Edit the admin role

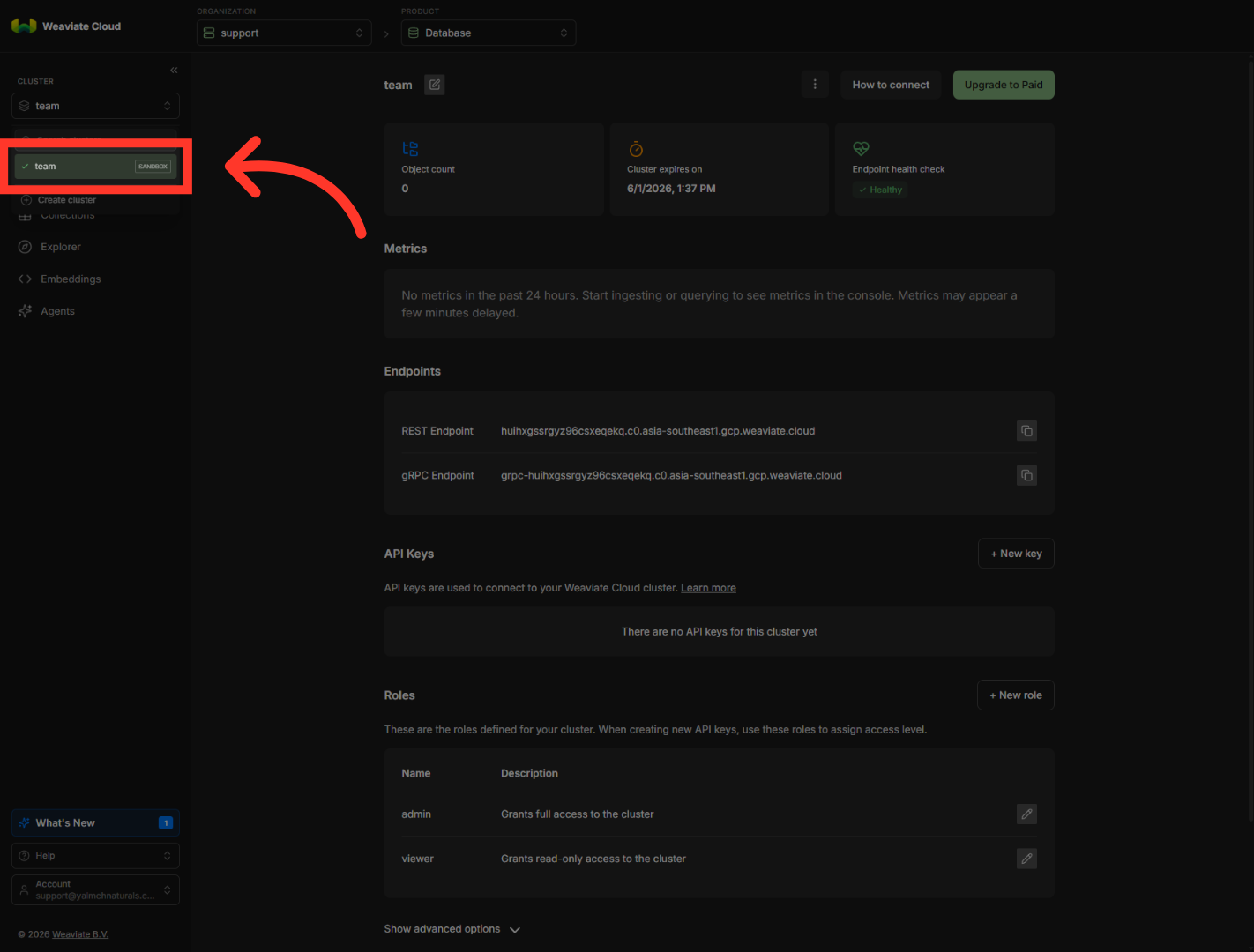click(x=1026, y=814)
